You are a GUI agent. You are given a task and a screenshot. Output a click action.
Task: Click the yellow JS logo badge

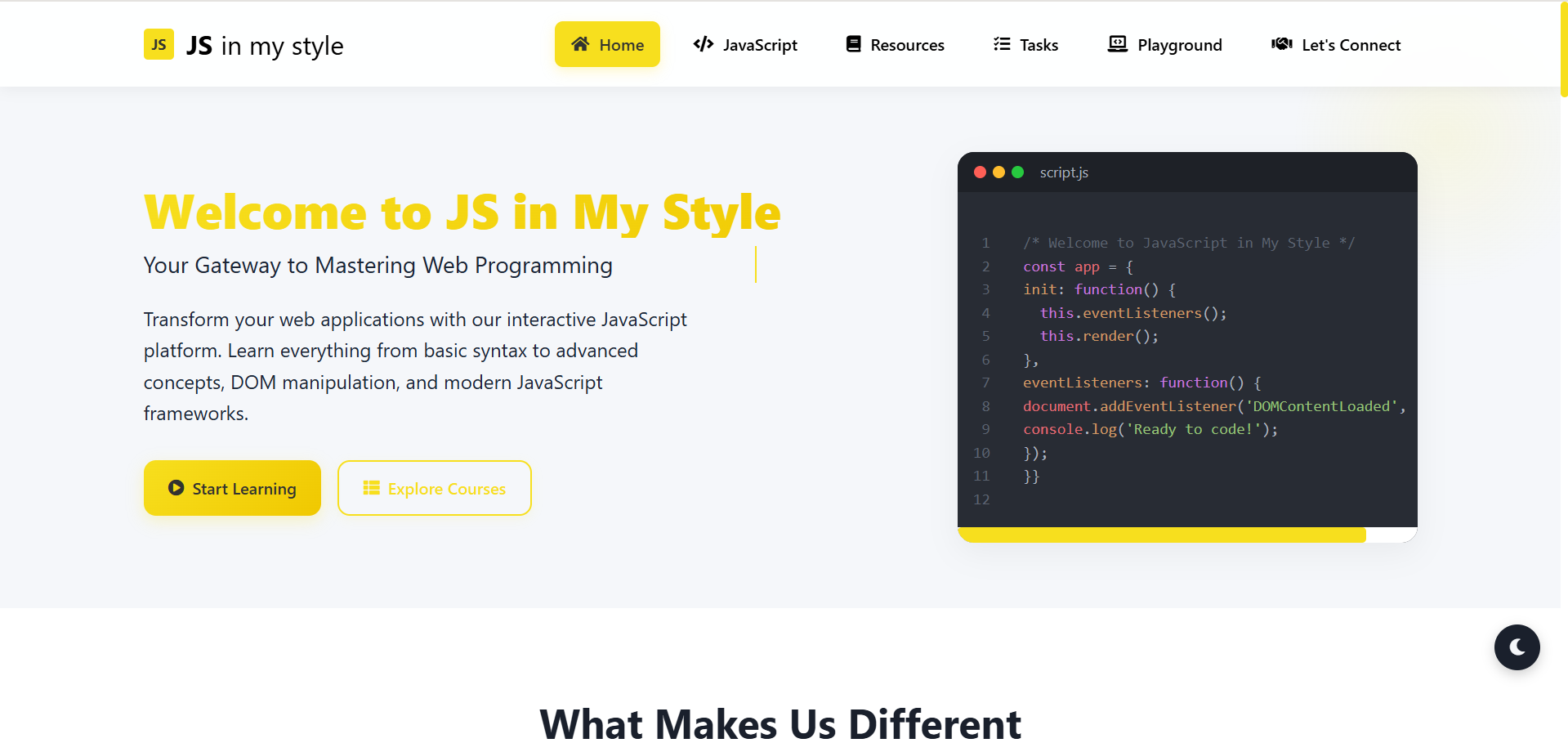[x=159, y=45]
